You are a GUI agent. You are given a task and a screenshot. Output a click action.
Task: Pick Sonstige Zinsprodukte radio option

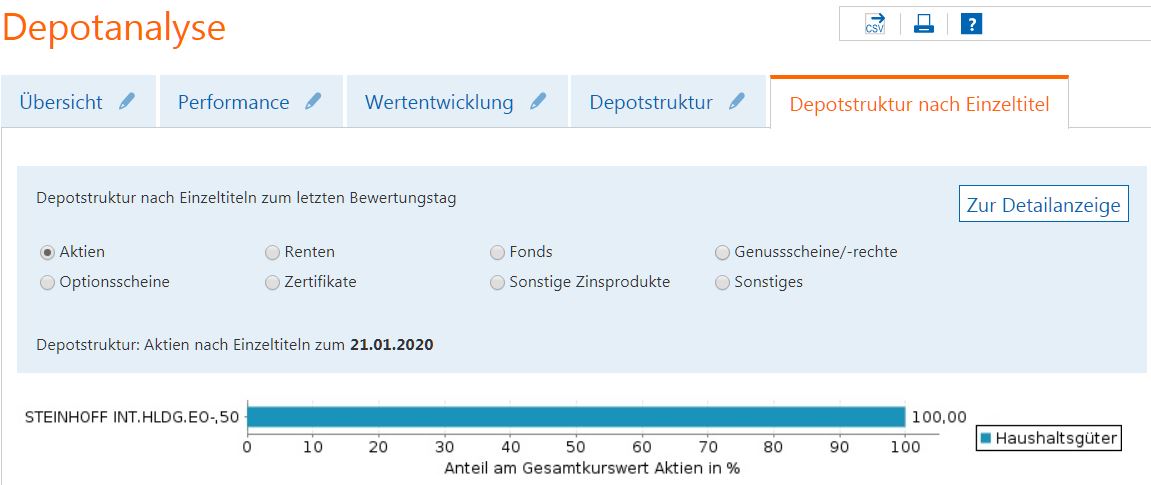coord(497,283)
